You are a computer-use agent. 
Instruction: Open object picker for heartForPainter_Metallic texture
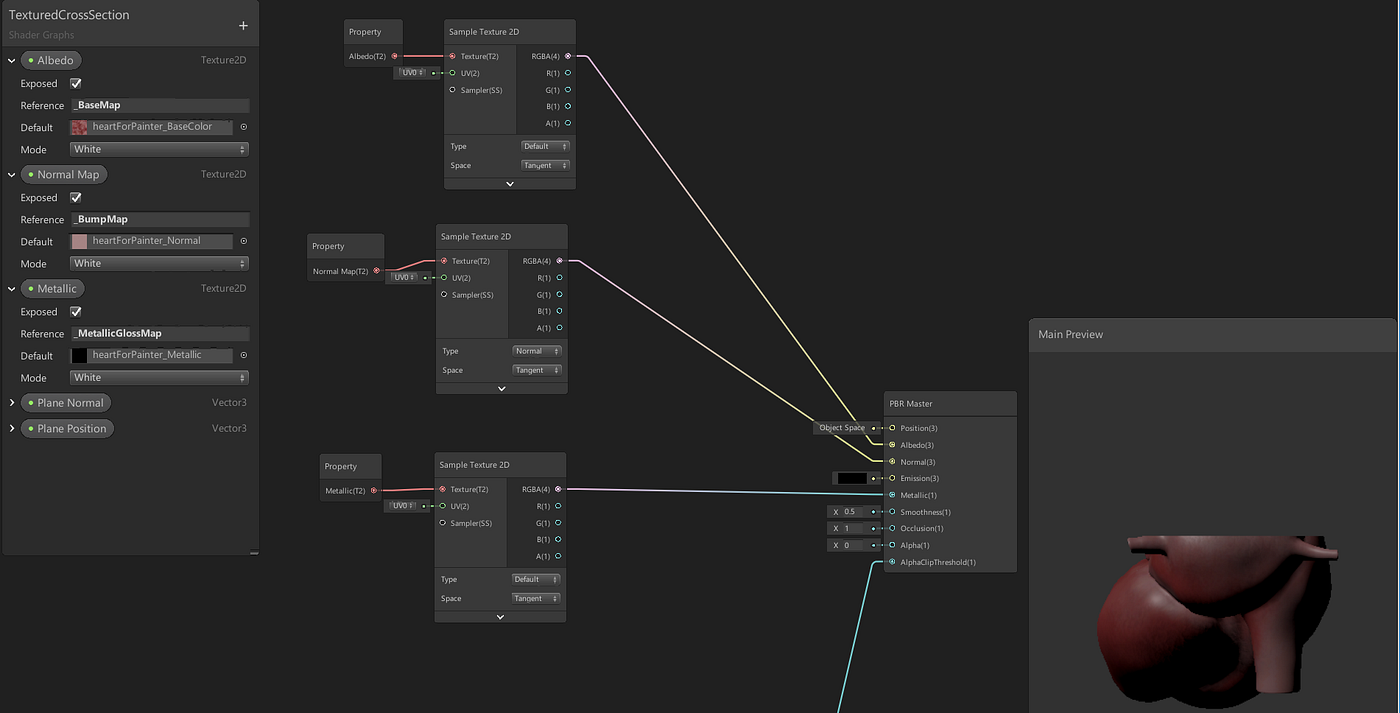[244, 355]
